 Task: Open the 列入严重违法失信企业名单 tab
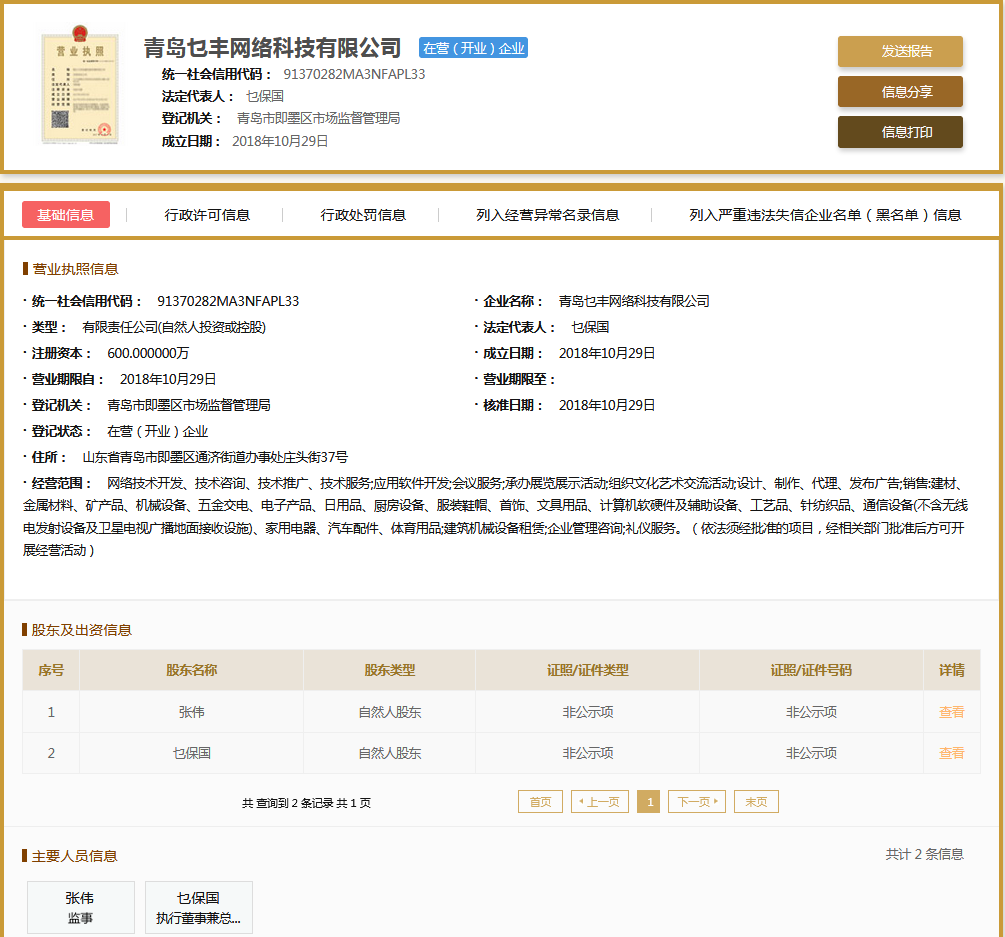(825, 215)
